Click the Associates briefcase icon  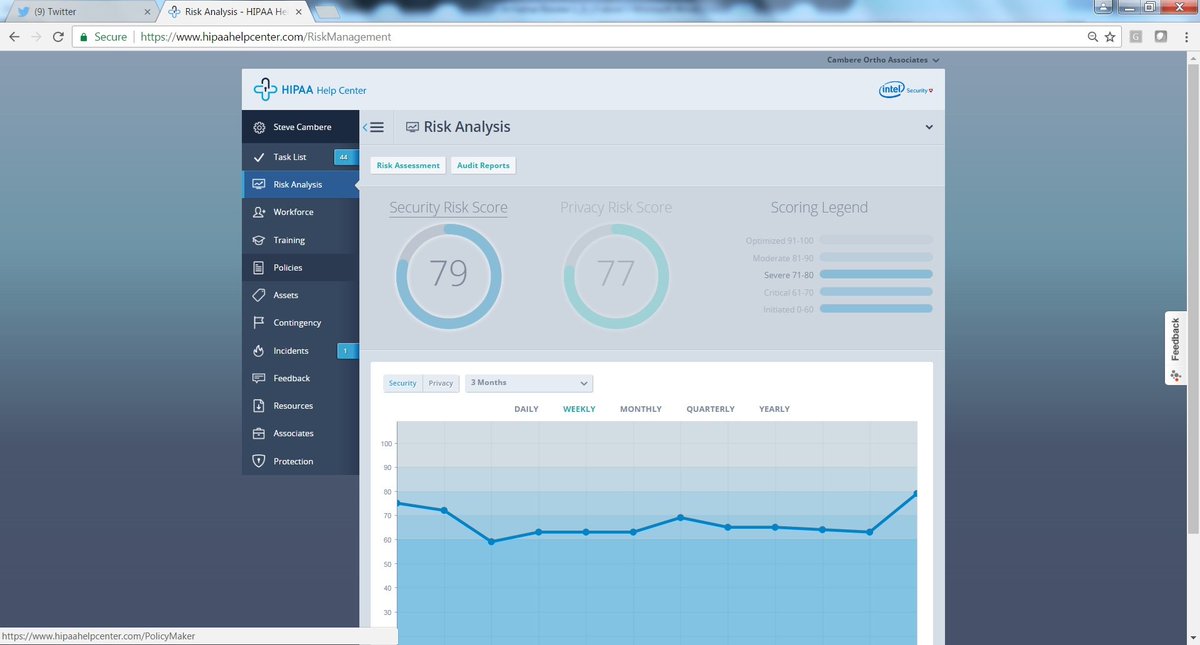pyautogui.click(x=259, y=433)
